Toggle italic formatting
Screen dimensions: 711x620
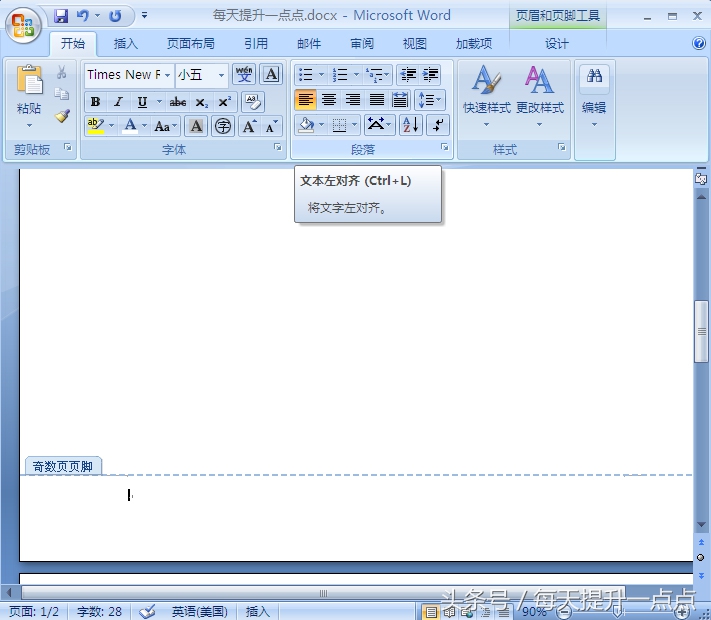click(x=118, y=102)
